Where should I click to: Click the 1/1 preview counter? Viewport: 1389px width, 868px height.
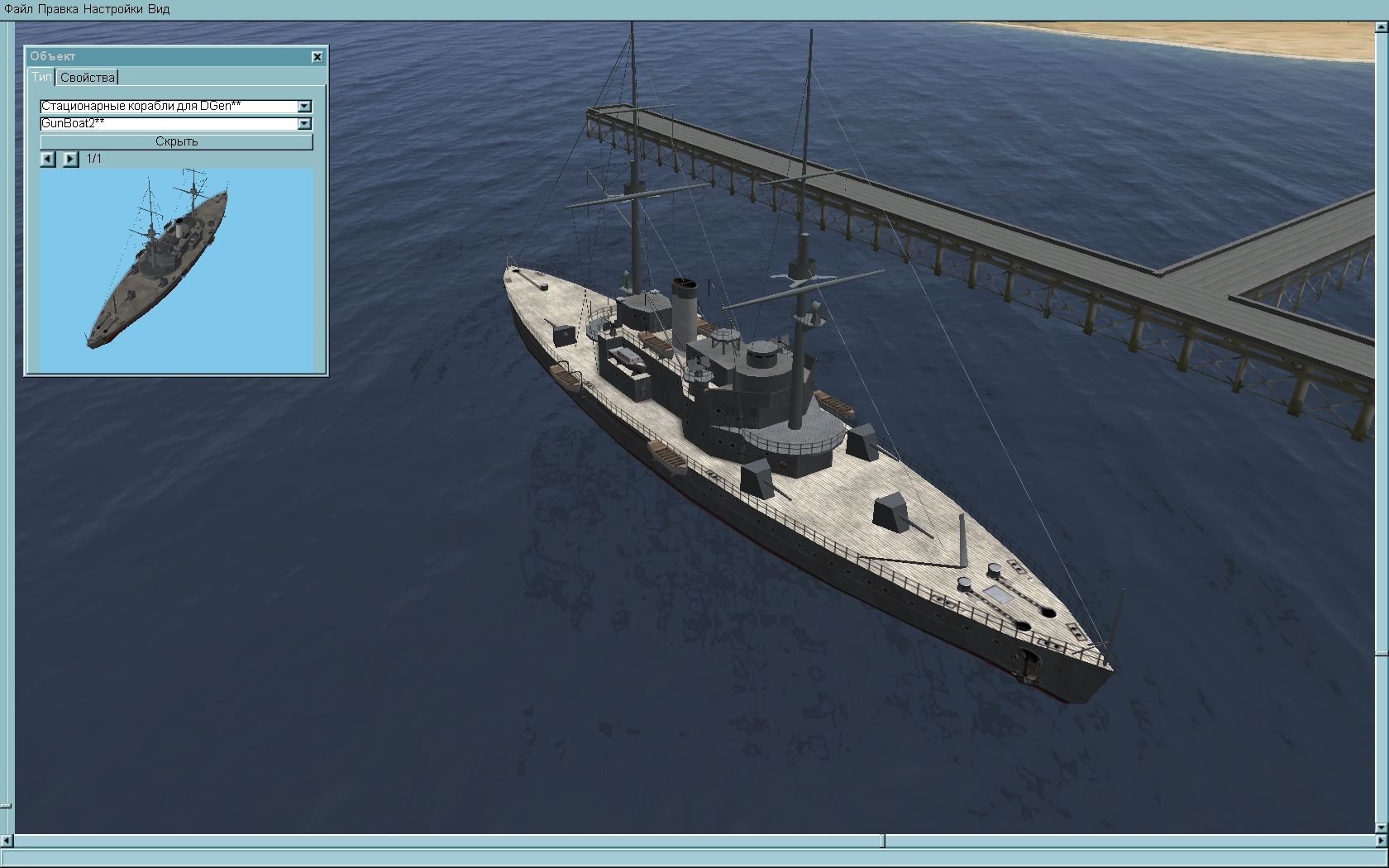tap(94, 159)
